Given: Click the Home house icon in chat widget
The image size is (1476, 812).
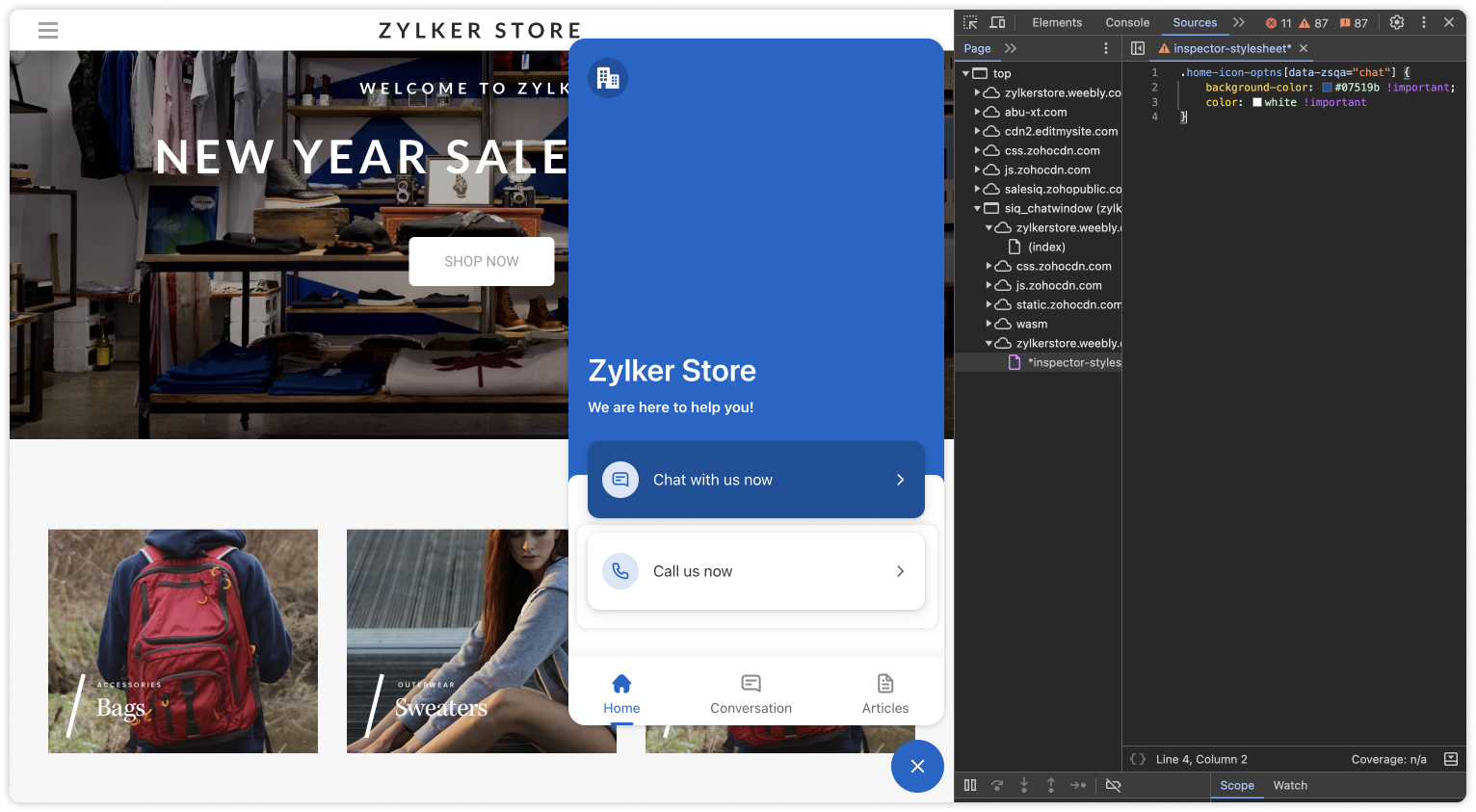Looking at the screenshot, I should click(x=621, y=684).
